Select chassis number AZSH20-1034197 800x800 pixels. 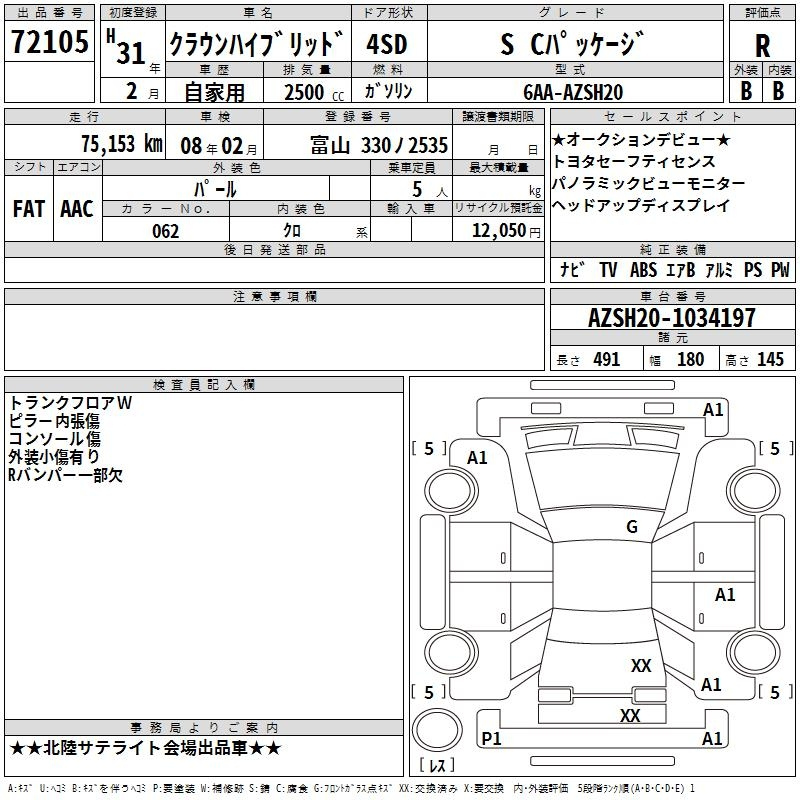click(x=671, y=318)
